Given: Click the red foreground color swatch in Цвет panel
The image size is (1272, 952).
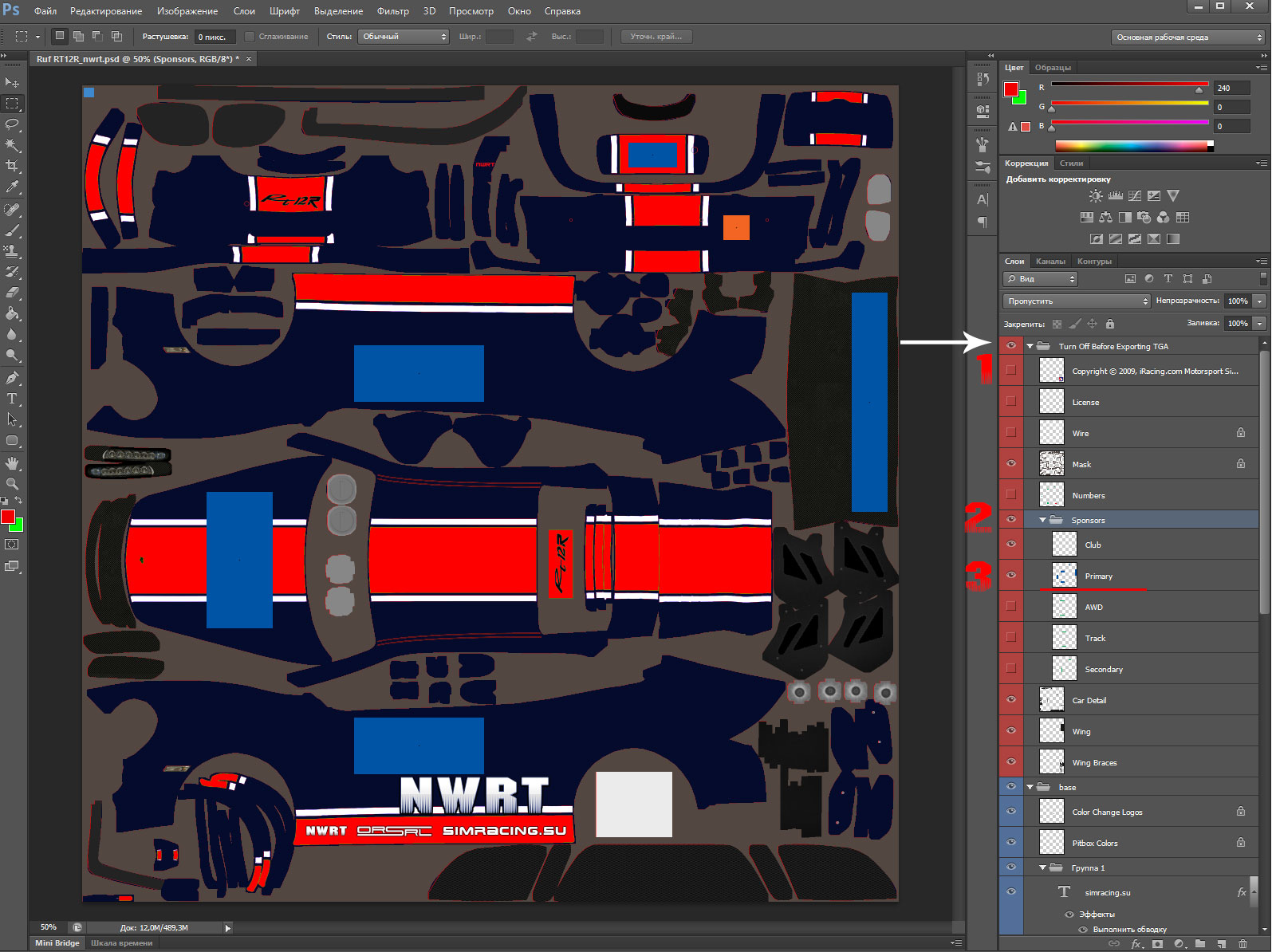Looking at the screenshot, I should pos(1011,89).
